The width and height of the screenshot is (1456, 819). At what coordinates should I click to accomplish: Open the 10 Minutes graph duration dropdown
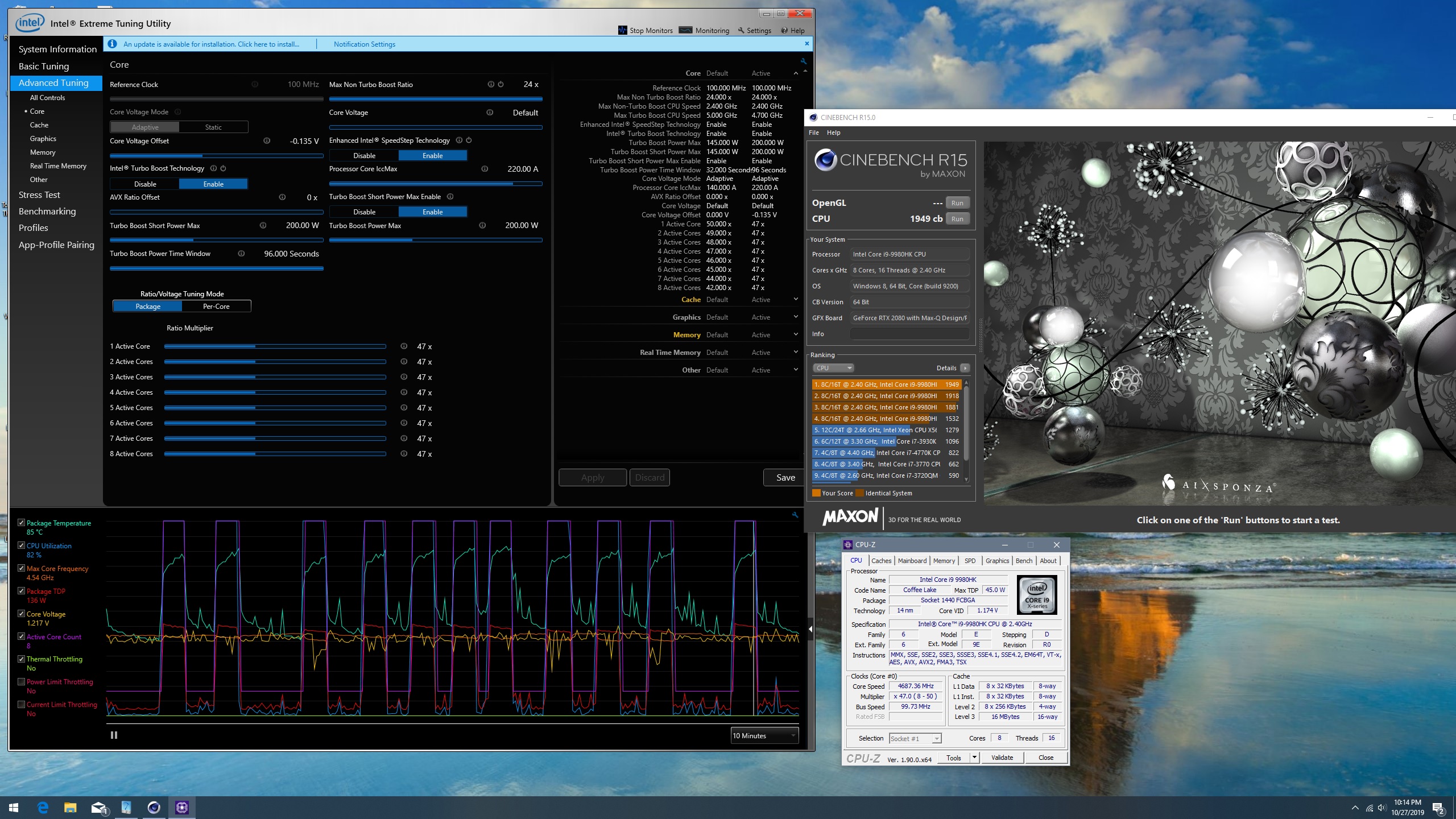click(764, 735)
